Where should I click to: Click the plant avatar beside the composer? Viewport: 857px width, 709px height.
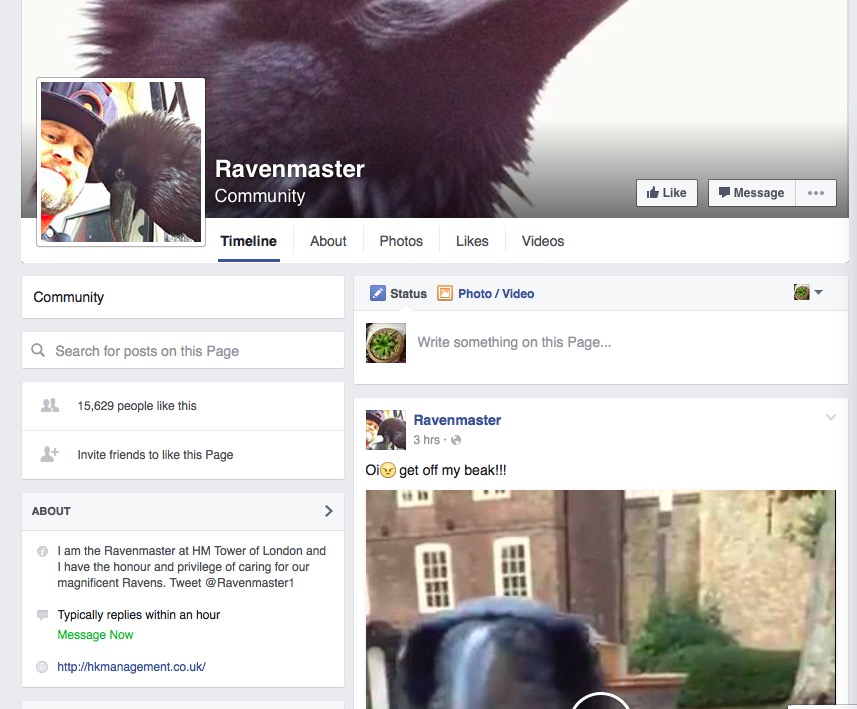click(x=386, y=343)
